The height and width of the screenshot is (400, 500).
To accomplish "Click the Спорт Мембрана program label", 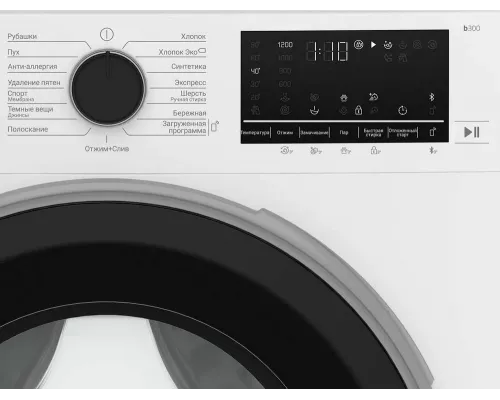I will click(x=21, y=96).
